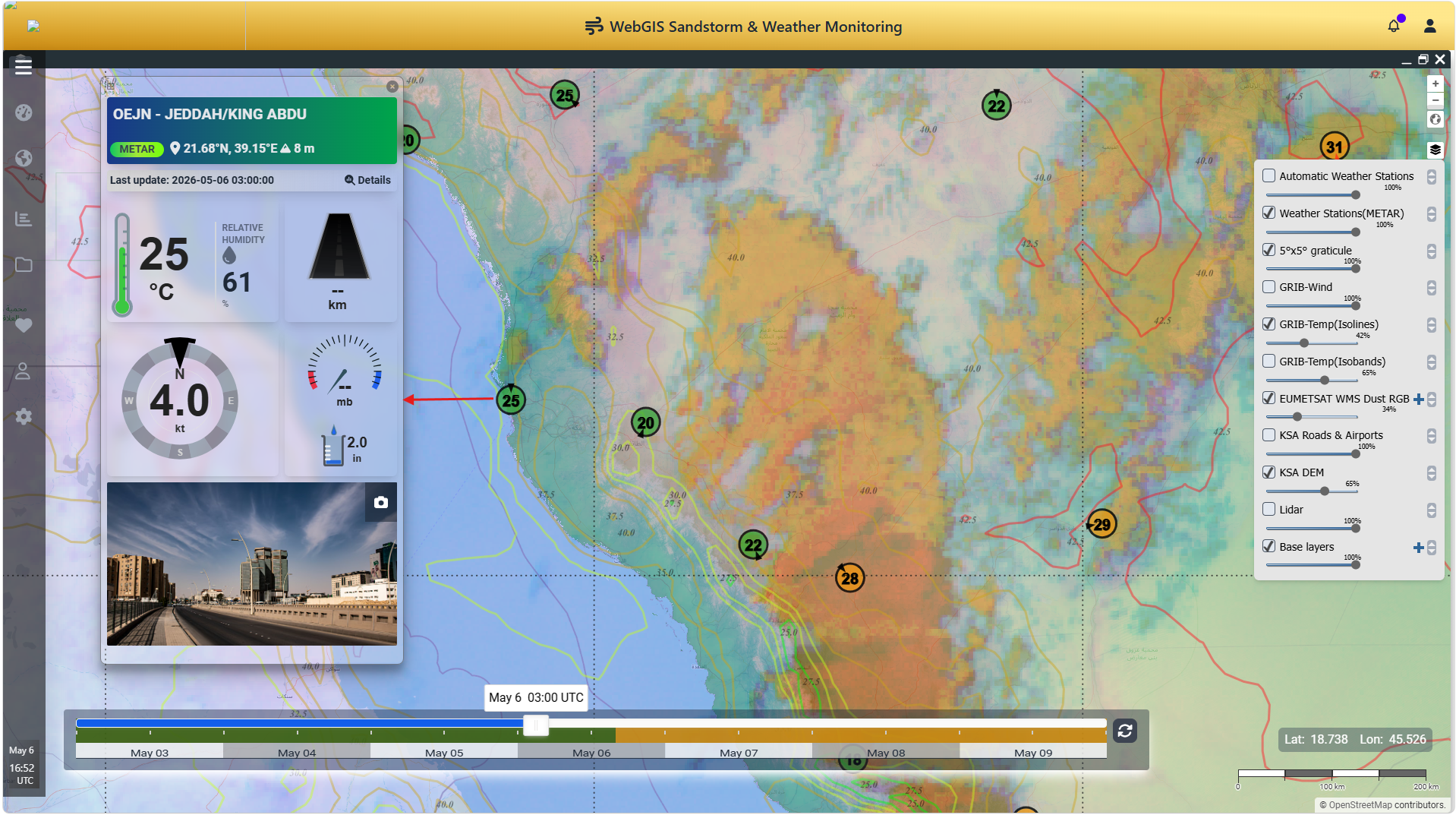Click the orange station marker 28
1456x815 pixels.
[849, 578]
